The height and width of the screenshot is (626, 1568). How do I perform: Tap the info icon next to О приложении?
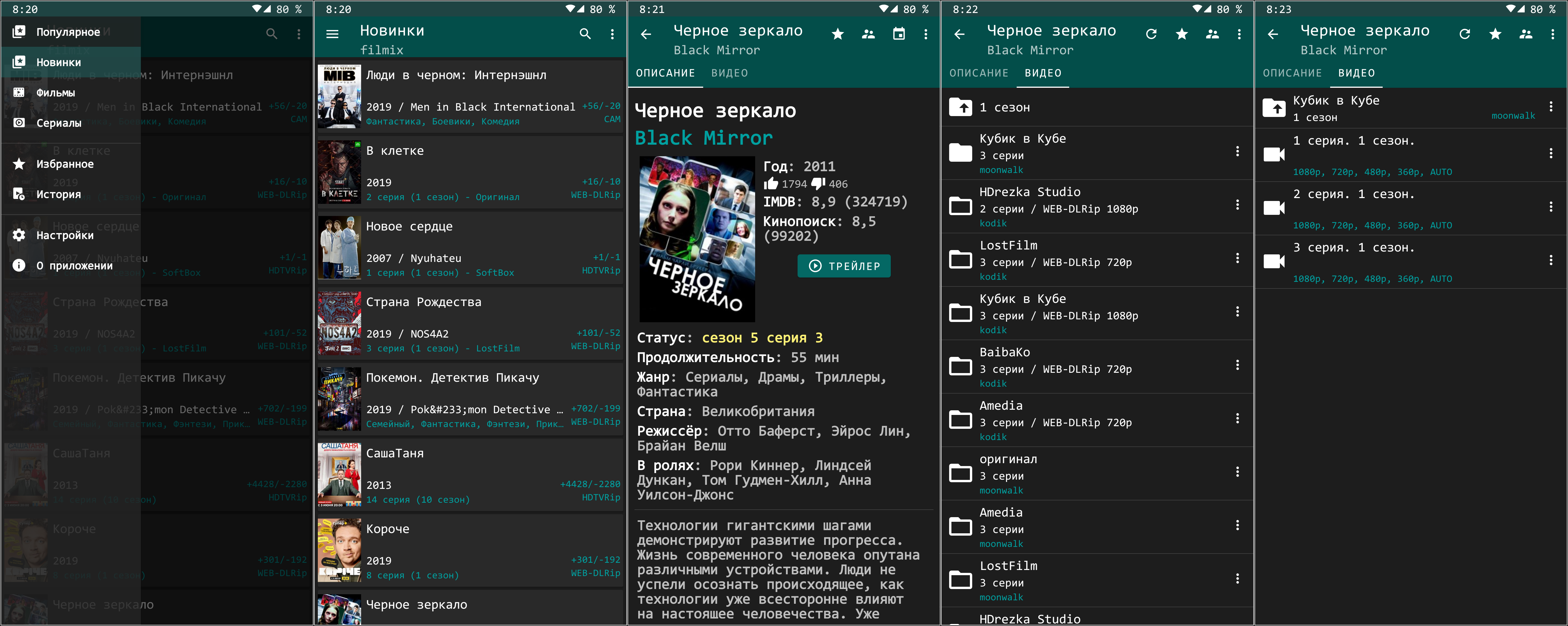click(x=19, y=266)
